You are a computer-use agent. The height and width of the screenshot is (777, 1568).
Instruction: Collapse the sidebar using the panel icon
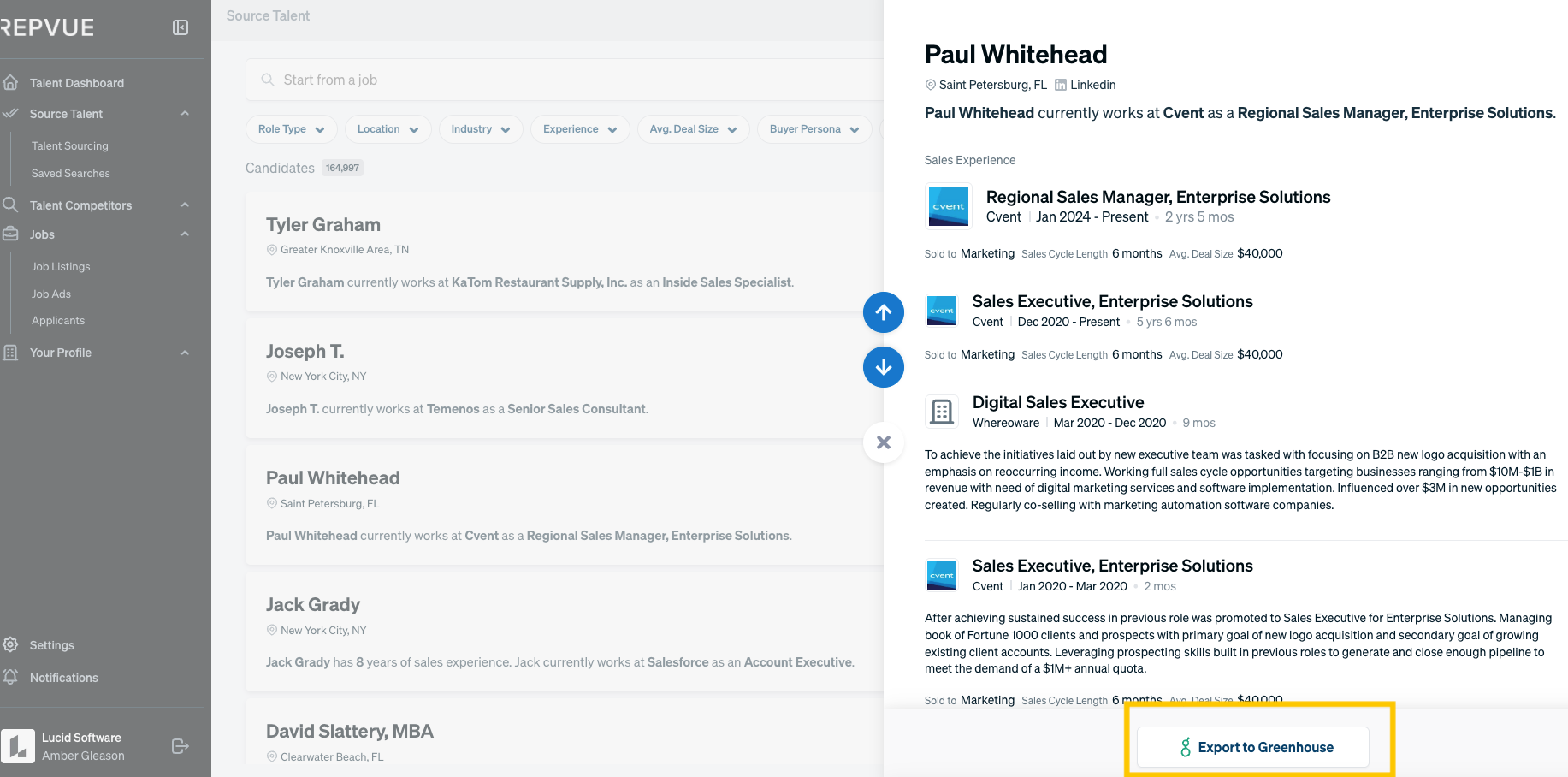180,27
